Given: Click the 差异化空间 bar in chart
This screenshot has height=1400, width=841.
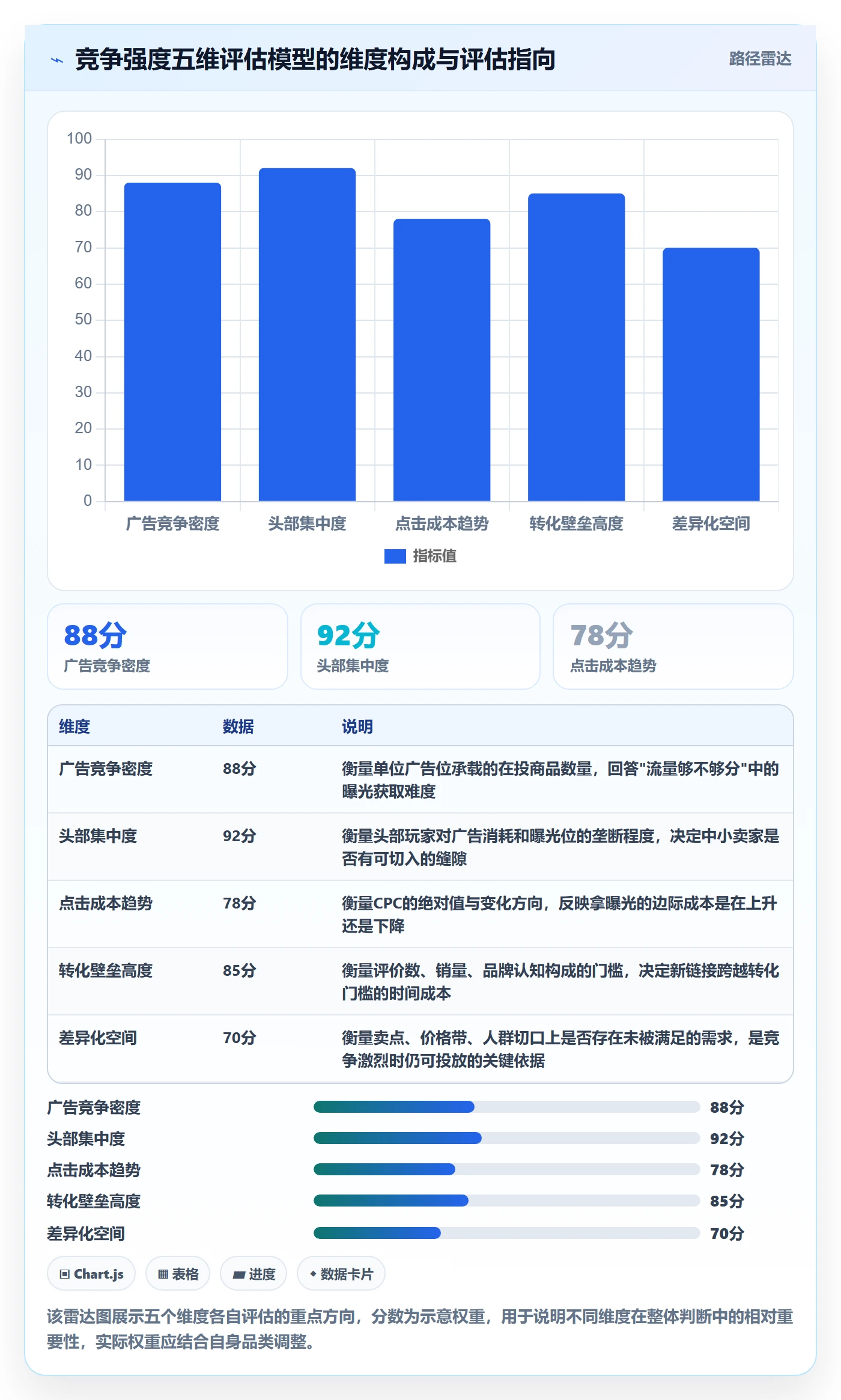Looking at the screenshot, I should [x=711, y=374].
